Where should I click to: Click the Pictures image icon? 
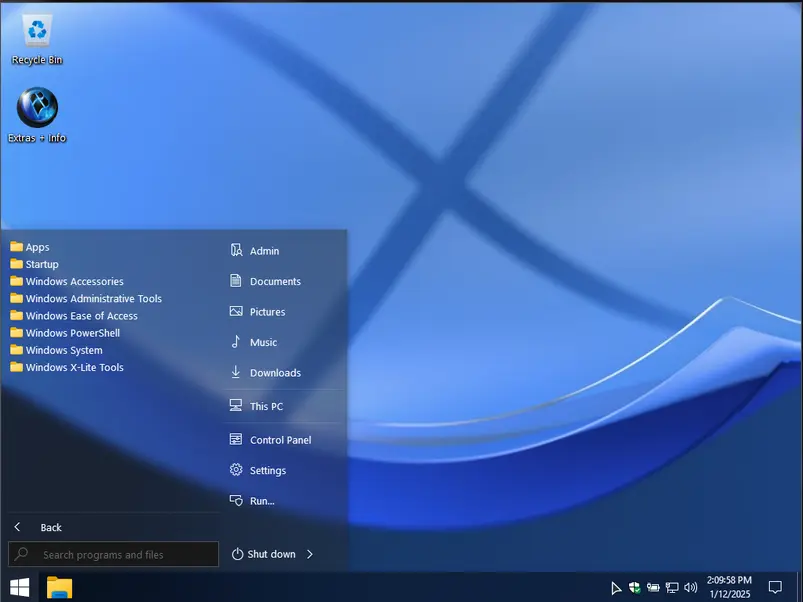[236, 311]
